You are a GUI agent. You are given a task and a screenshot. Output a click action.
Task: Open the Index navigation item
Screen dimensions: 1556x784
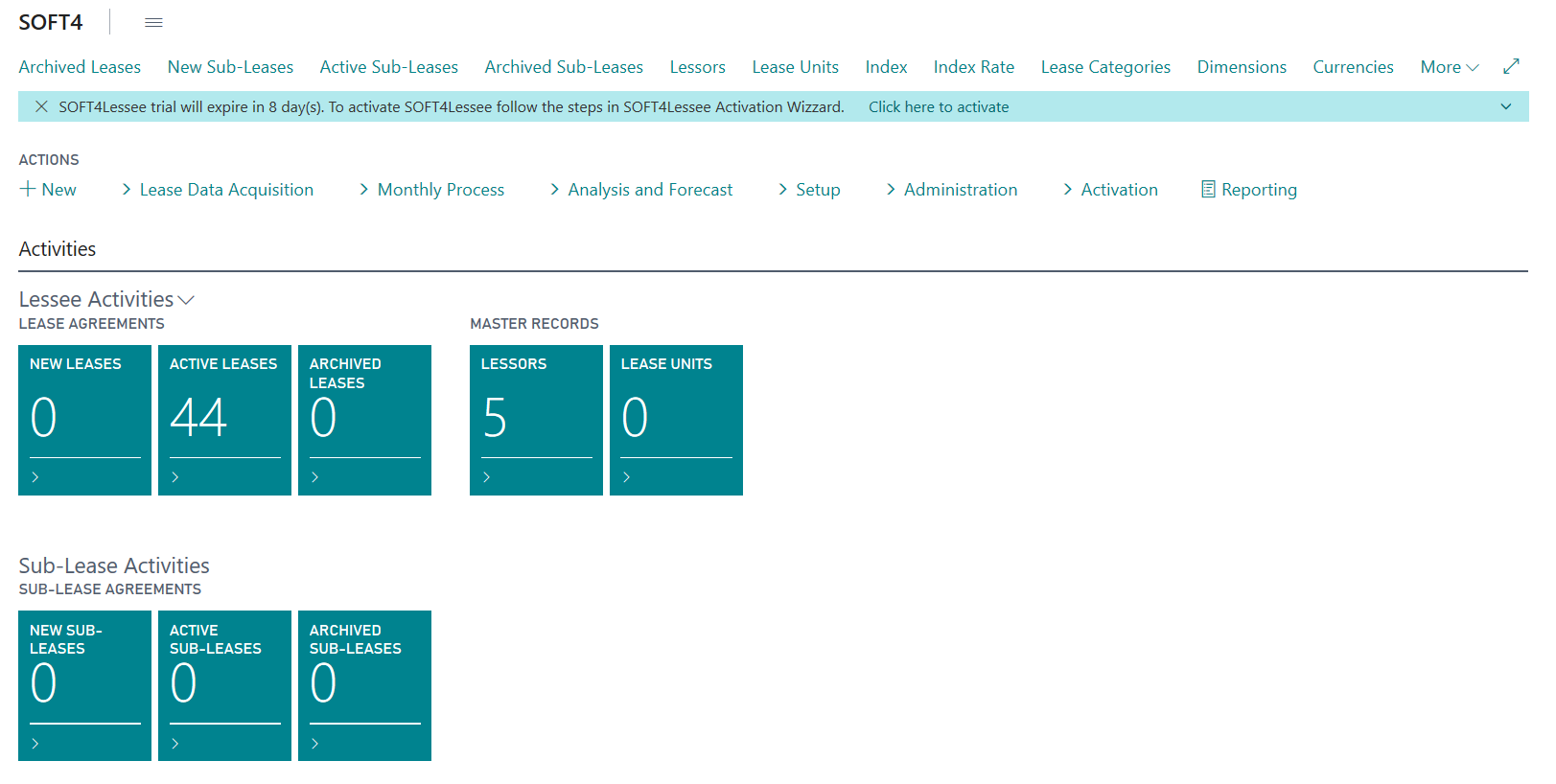[886, 67]
